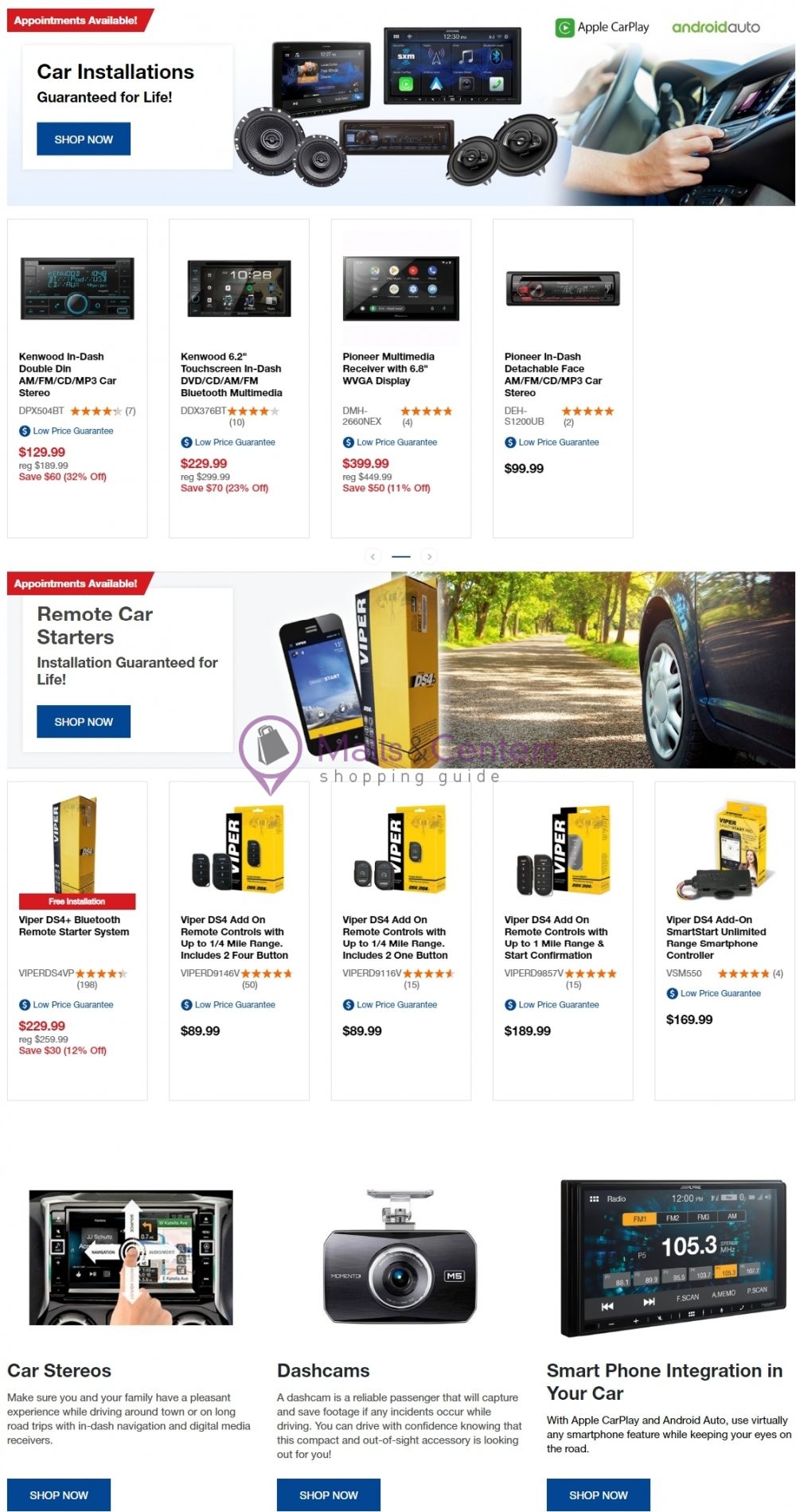Open Kenwood 6.2" Touchscreen In-Dash product link

(232, 375)
